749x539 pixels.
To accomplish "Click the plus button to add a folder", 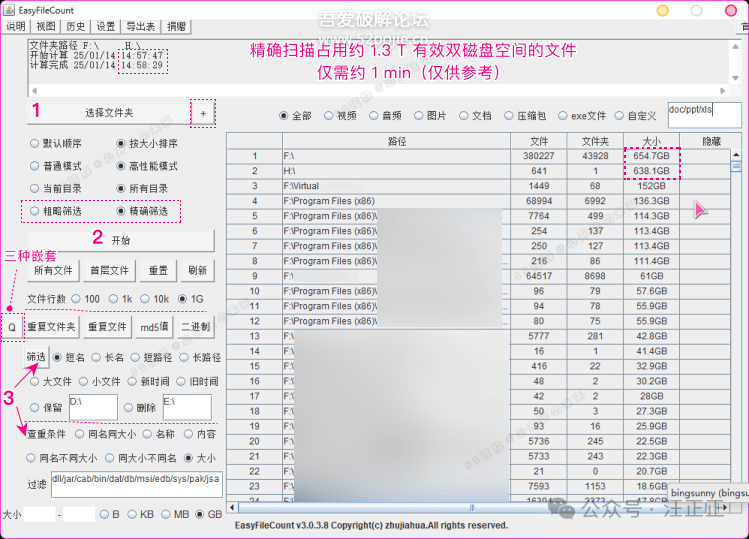I will click(203, 114).
